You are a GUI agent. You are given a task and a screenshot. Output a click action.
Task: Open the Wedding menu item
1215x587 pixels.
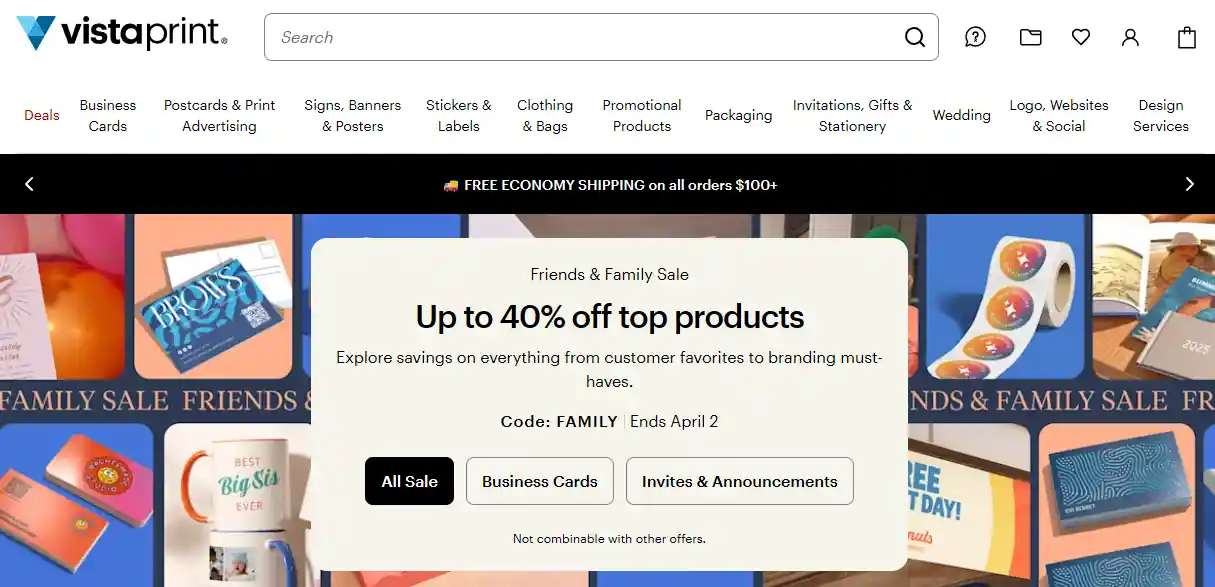pos(961,115)
